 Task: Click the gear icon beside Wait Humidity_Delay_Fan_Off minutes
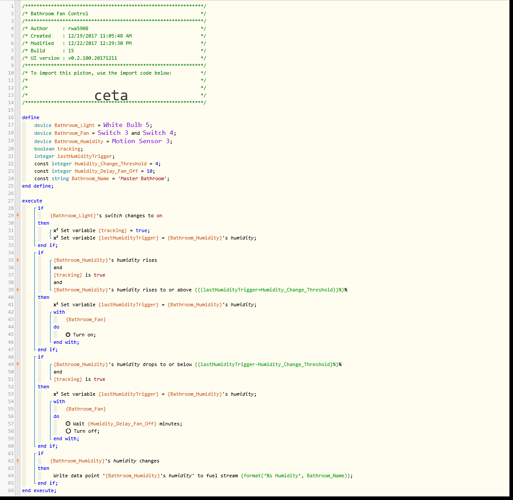pyautogui.click(x=68, y=424)
